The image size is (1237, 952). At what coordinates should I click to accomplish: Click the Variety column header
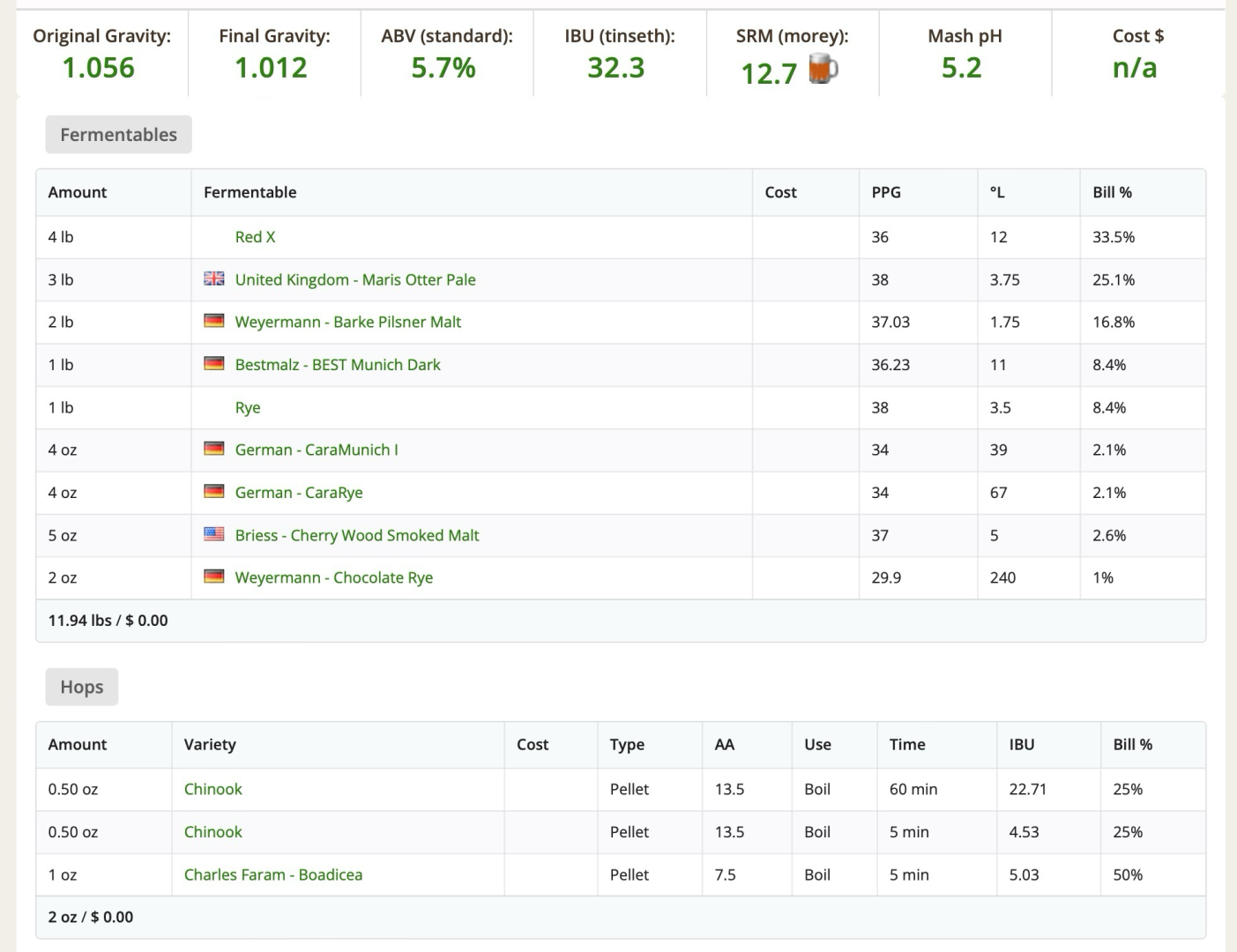[210, 744]
